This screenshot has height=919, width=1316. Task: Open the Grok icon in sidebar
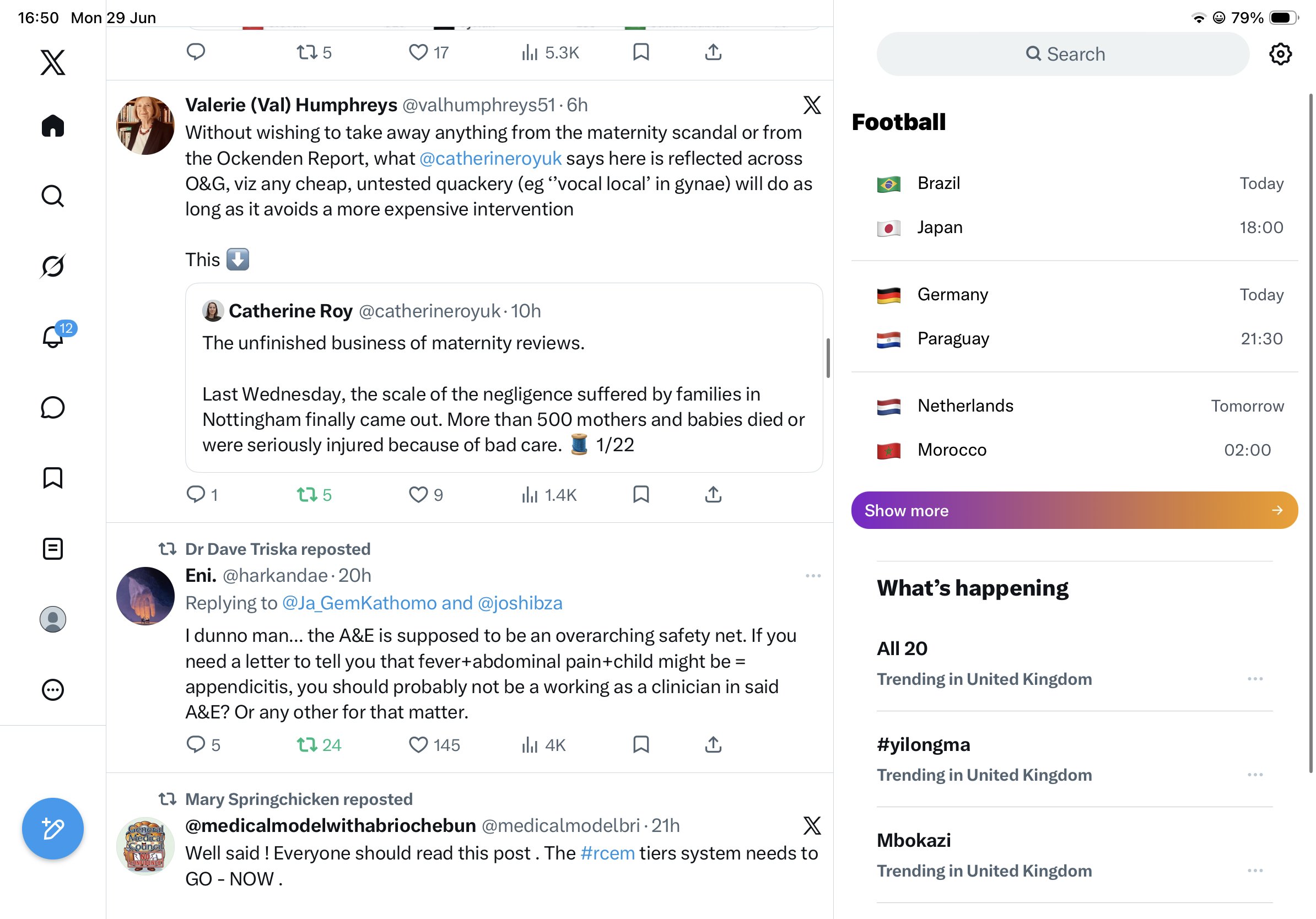[x=53, y=267]
